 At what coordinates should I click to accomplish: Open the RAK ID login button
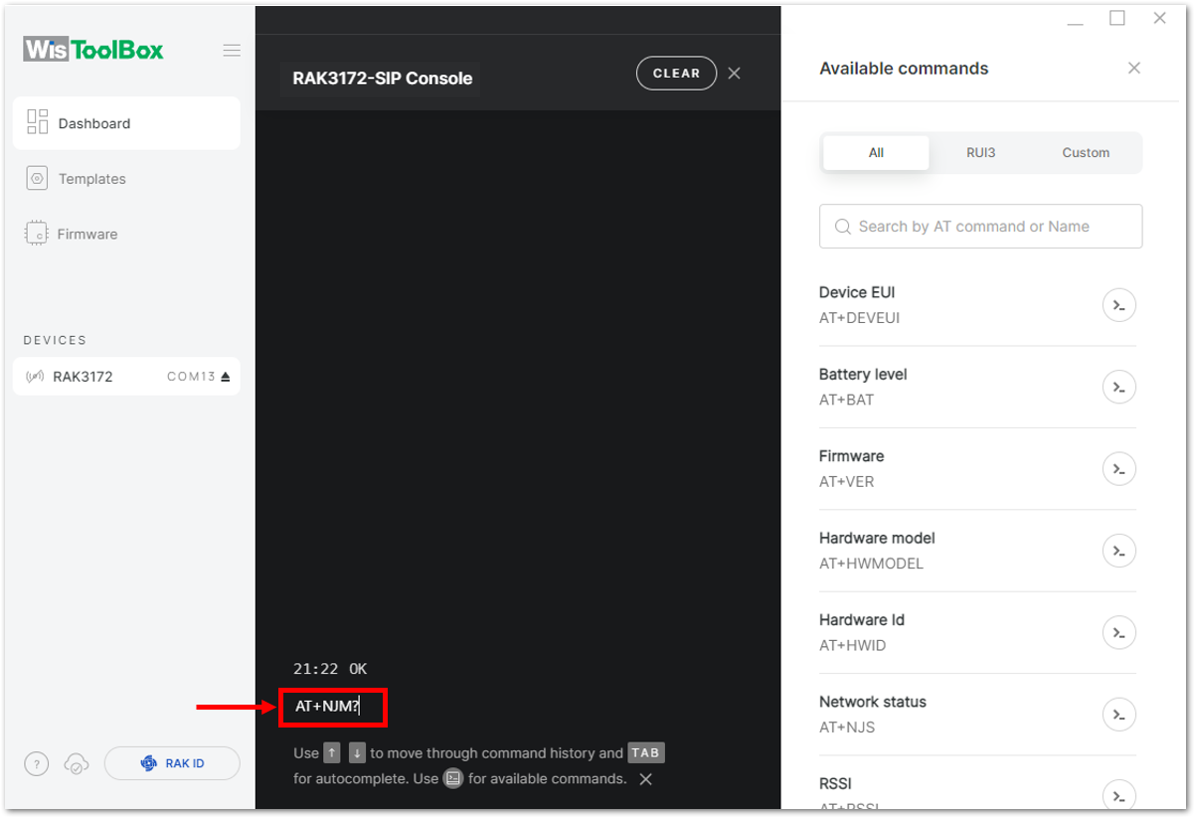tap(172, 763)
